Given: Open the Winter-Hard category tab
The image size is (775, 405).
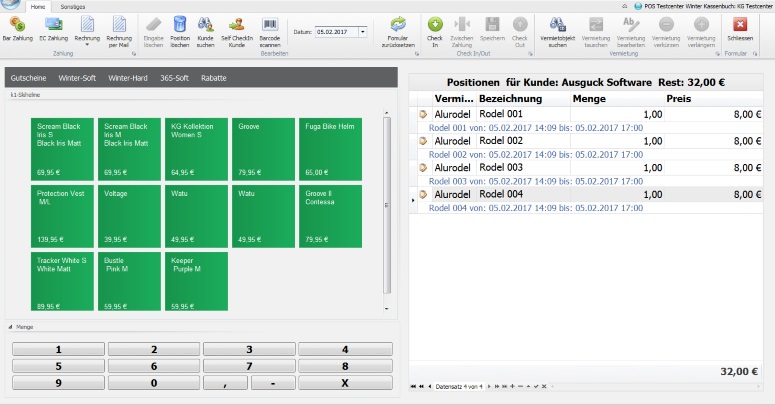Looking at the screenshot, I should (x=128, y=78).
